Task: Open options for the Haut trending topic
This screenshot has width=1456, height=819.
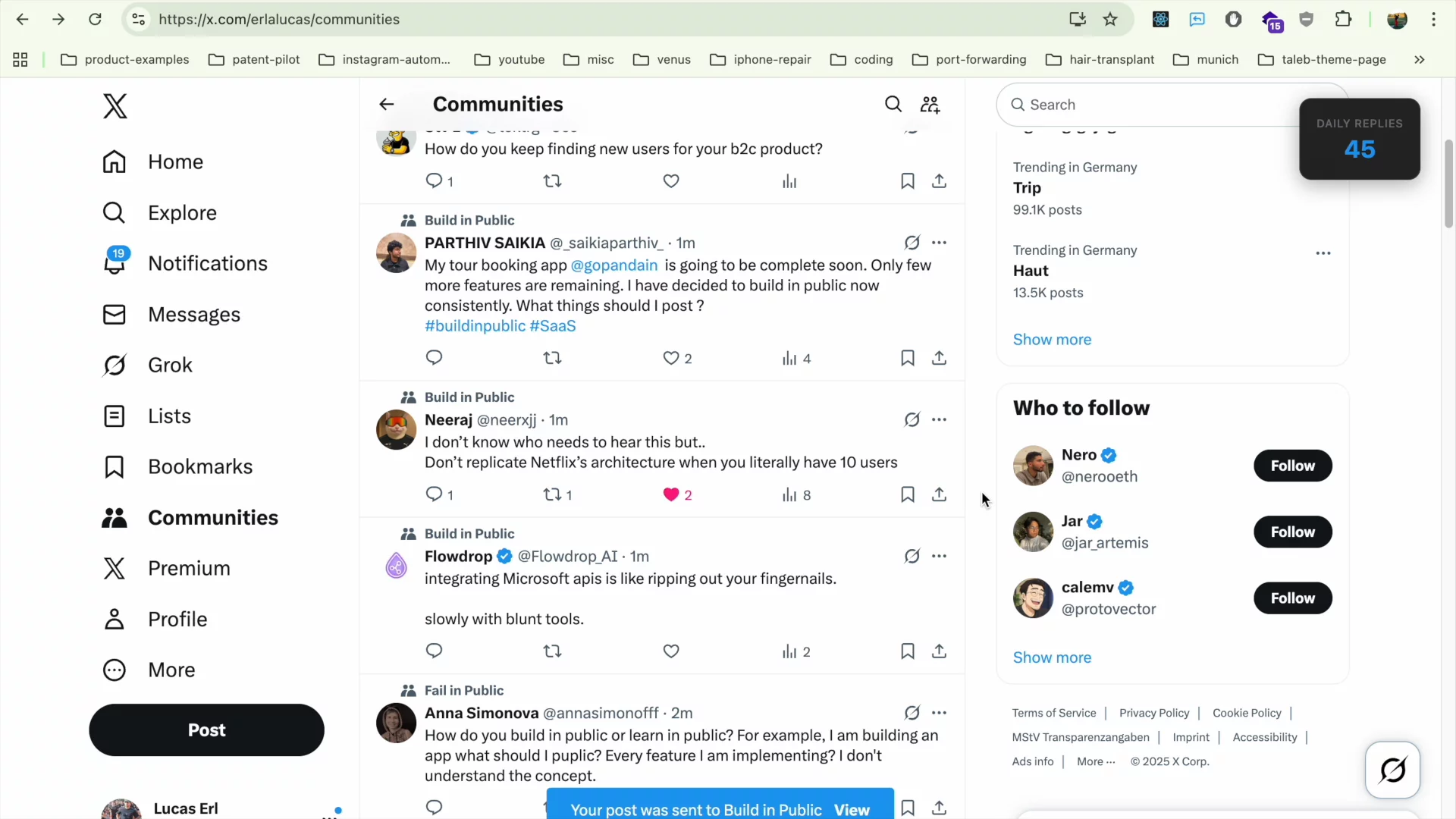Action: (1323, 253)
